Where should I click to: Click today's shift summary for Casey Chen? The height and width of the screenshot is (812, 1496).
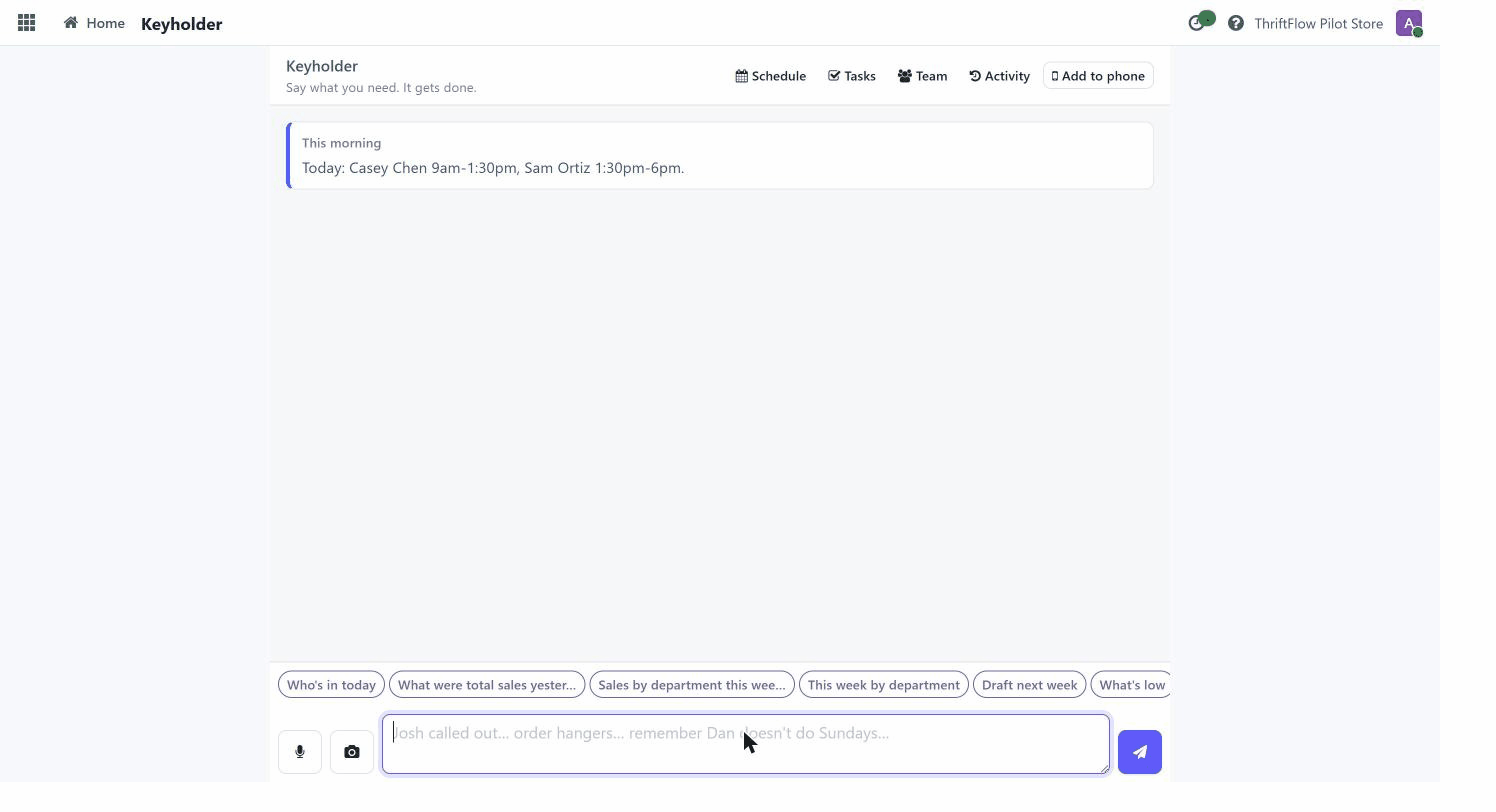[x=493, y=168]
